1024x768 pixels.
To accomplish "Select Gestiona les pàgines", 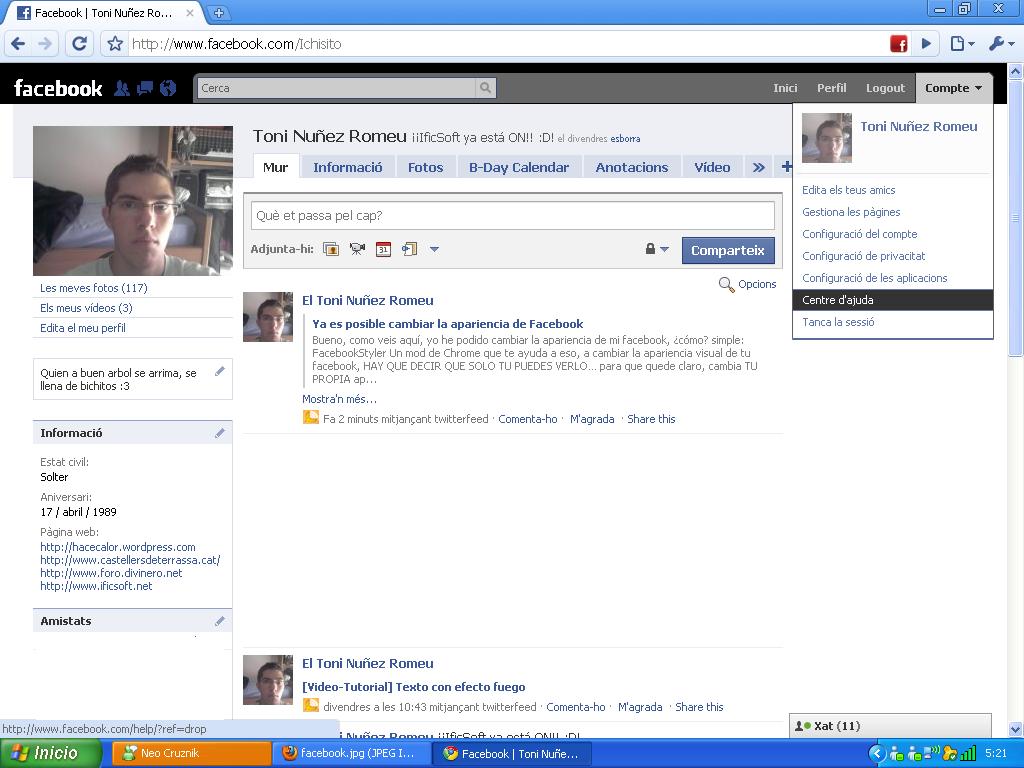I will (851, 212).
